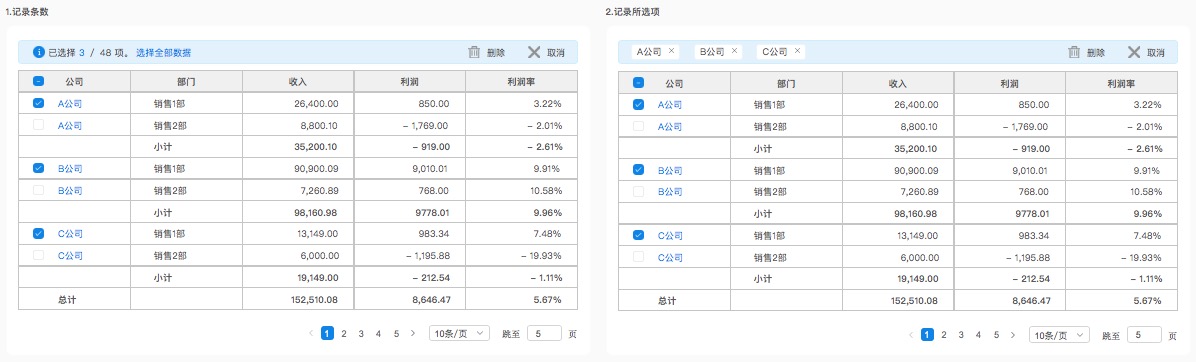Viewport: 1196px width, 362px height.
Task: Uncheck A公司 销售1部 row in 记录条数 table
Action: [38, 103]
